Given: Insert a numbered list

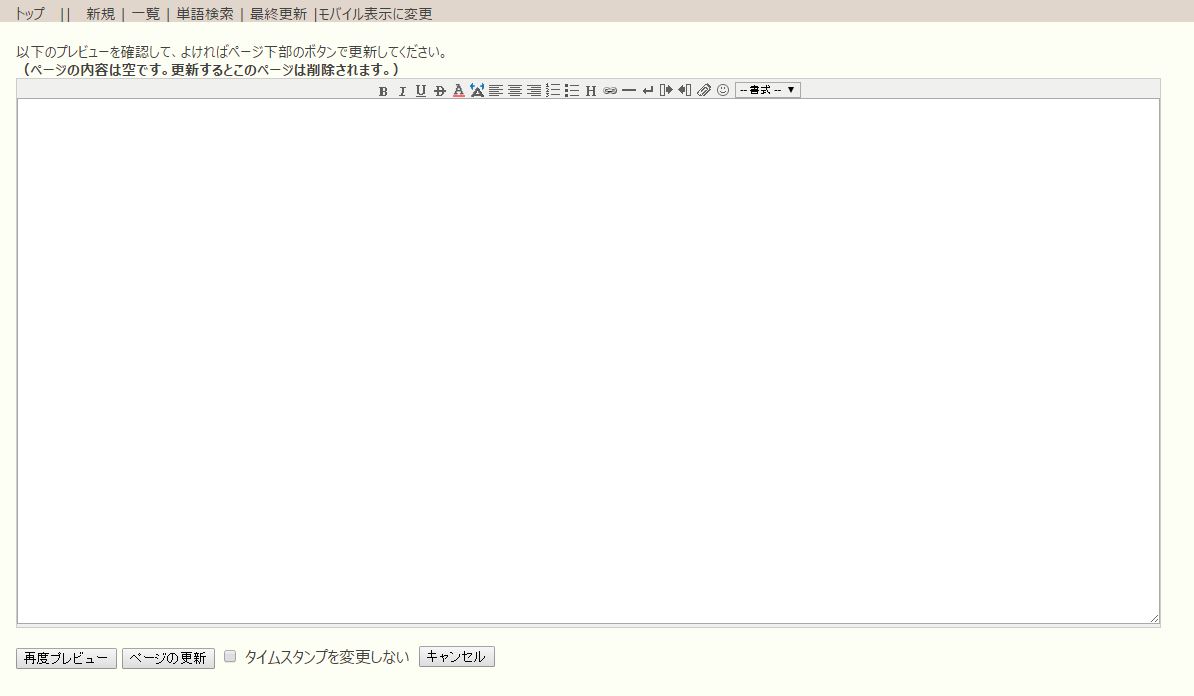Looking at the screenshot, I should click(553, 91).
